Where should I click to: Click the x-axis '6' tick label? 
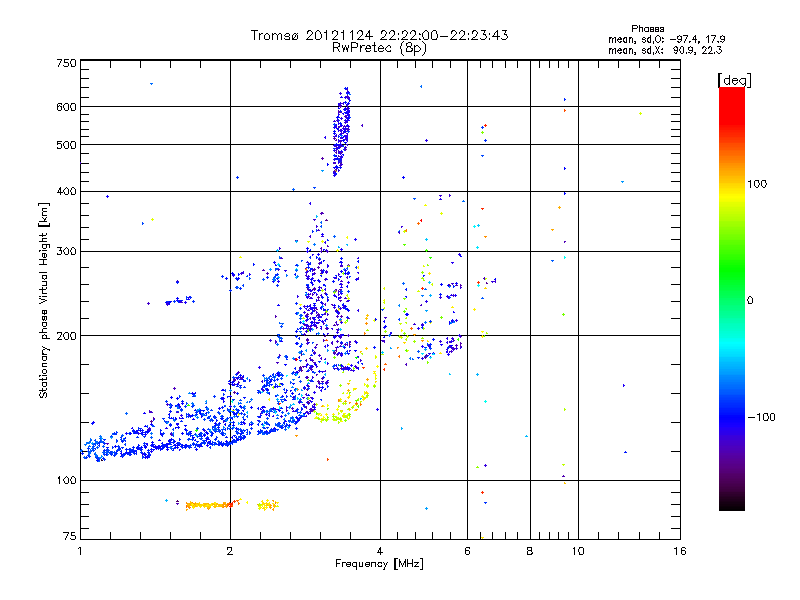click(467, 551)
